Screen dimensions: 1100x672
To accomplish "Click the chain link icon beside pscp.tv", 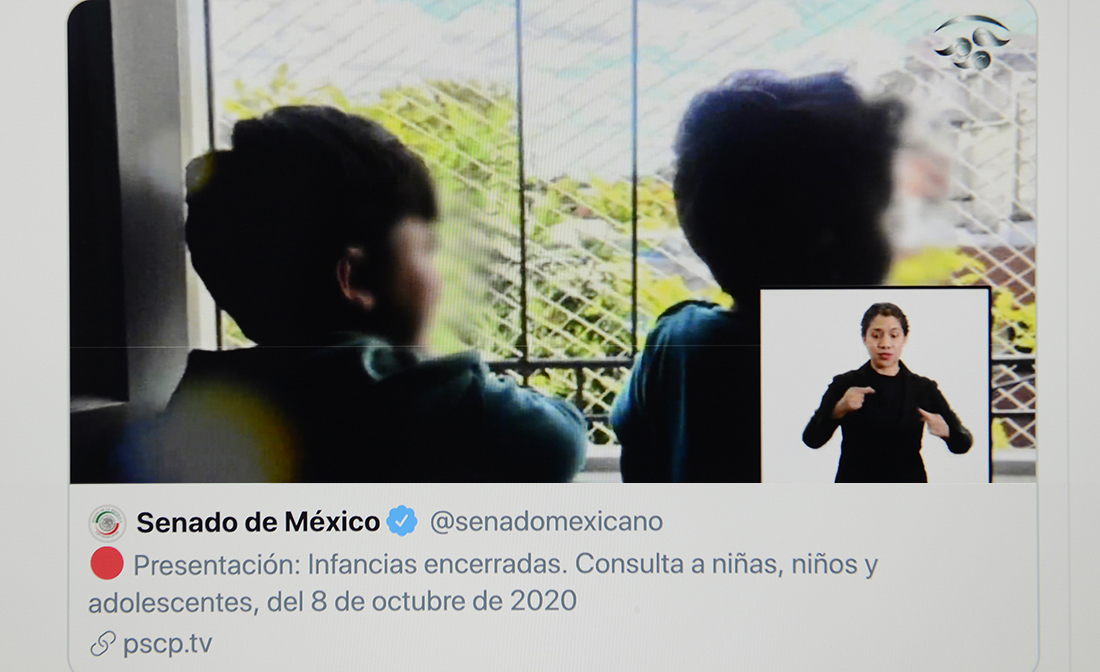I will click(102, 643).
